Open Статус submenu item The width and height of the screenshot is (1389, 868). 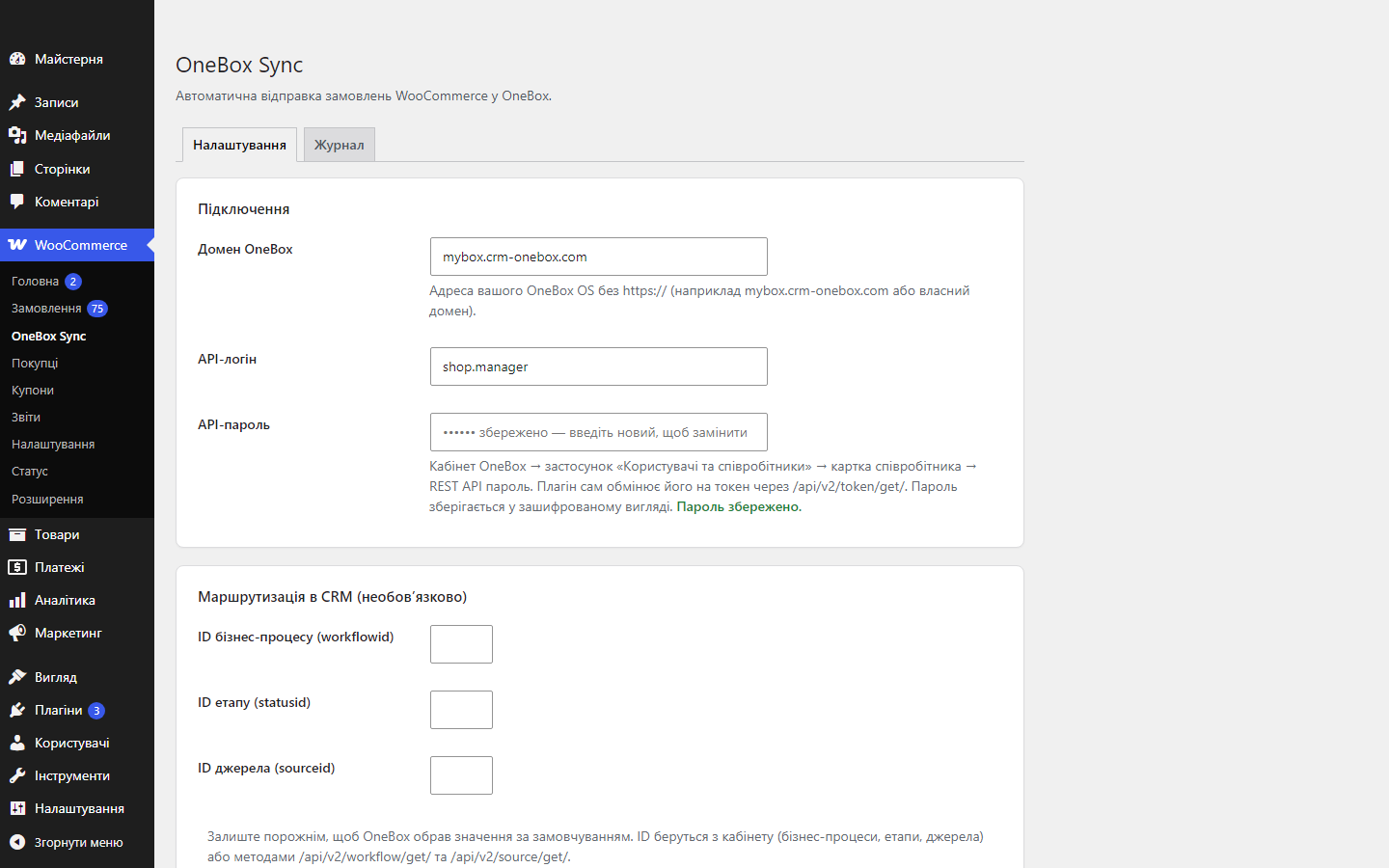click(30, 472)
